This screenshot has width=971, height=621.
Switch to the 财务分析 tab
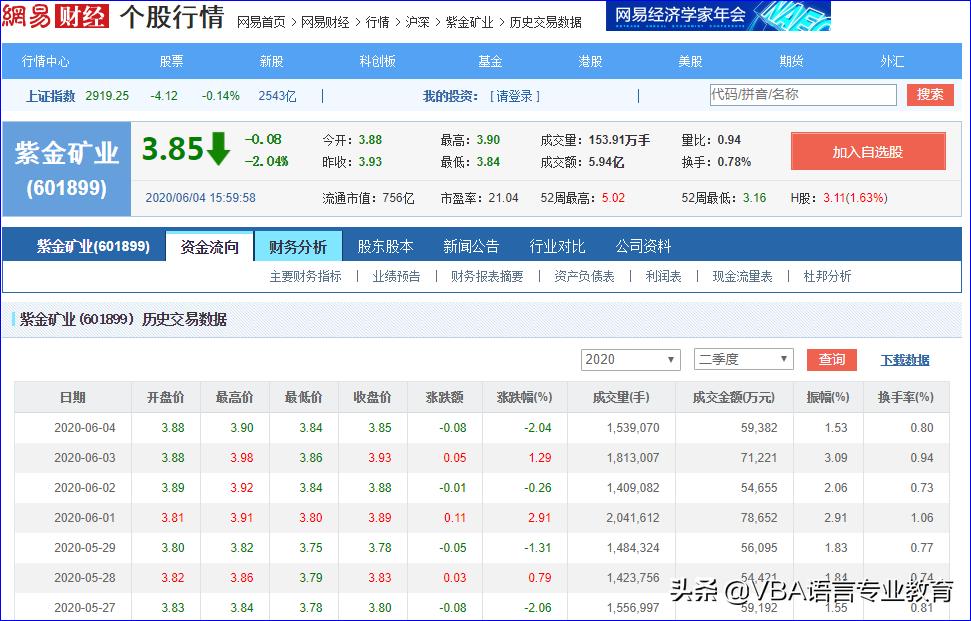[x=297, y=244]
